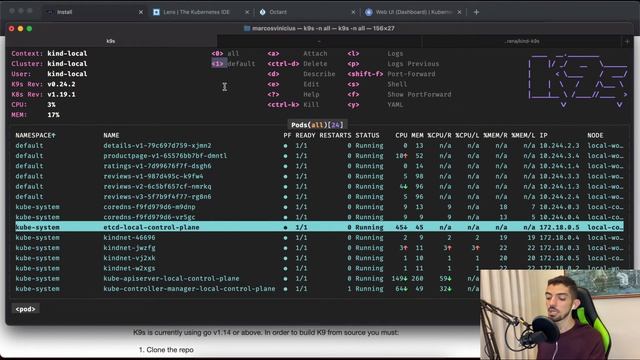The height and width of the screenshot is (360, 640).
Task: Click the K9s ASCII logo
Action: (x=578, y=80)
